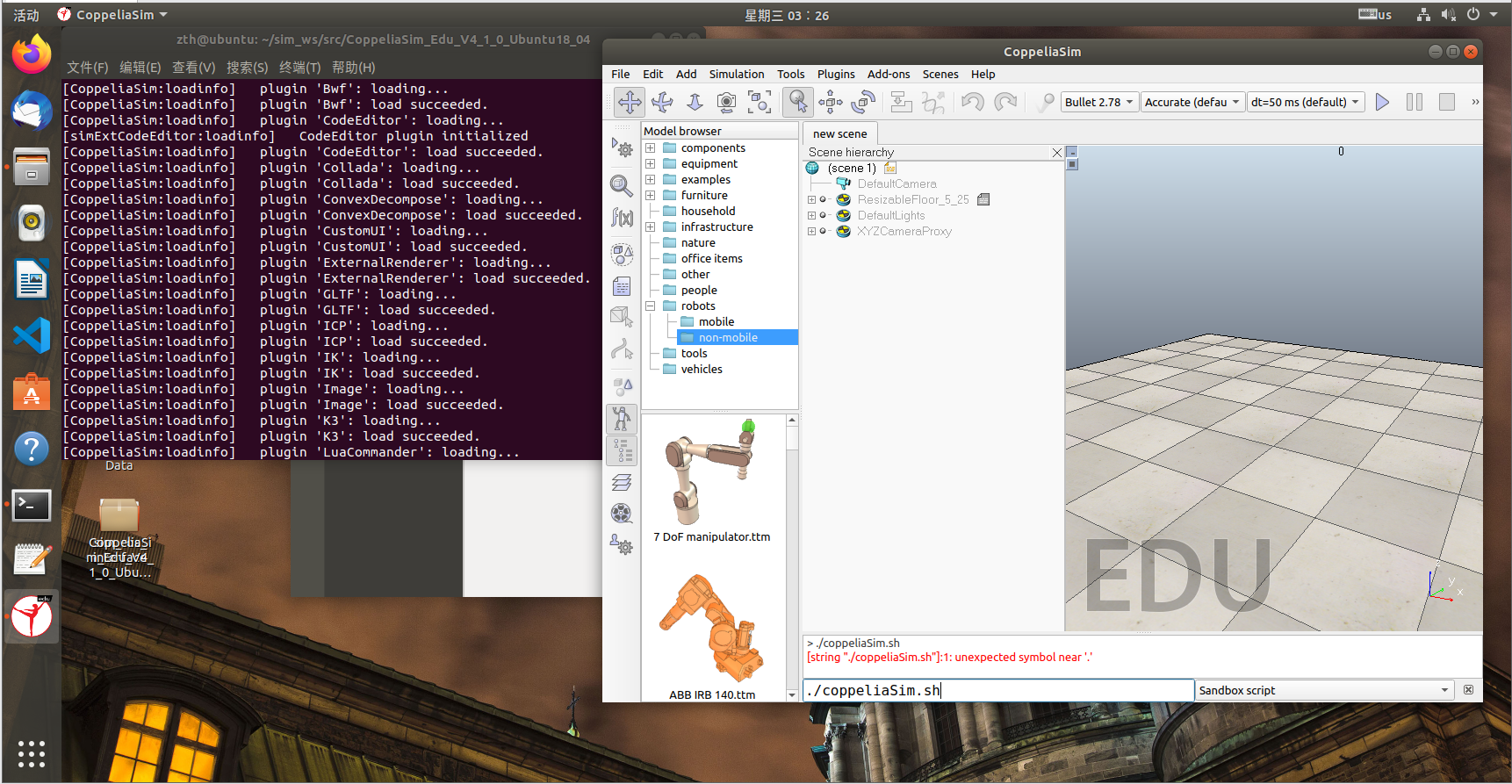The width and height of the screenshot is (1512, 784).
Task: Expand the components folder
Action: point(651,148)
